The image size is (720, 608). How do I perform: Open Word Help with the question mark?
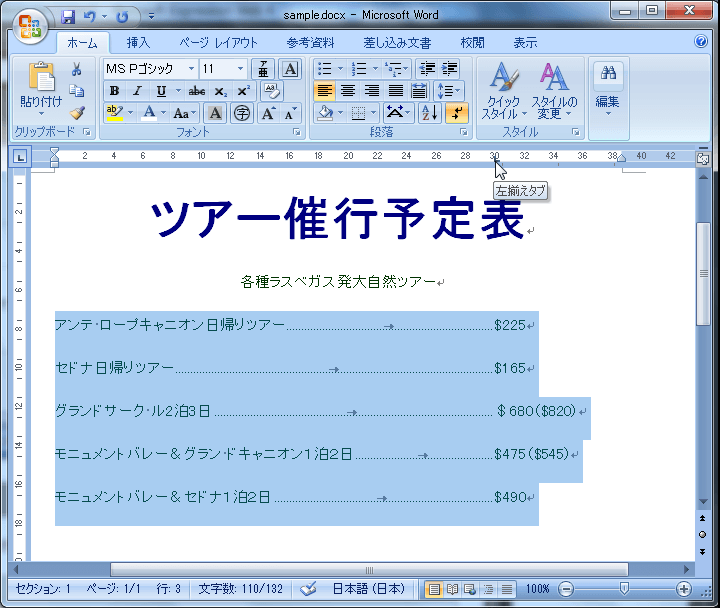[701, 42]
